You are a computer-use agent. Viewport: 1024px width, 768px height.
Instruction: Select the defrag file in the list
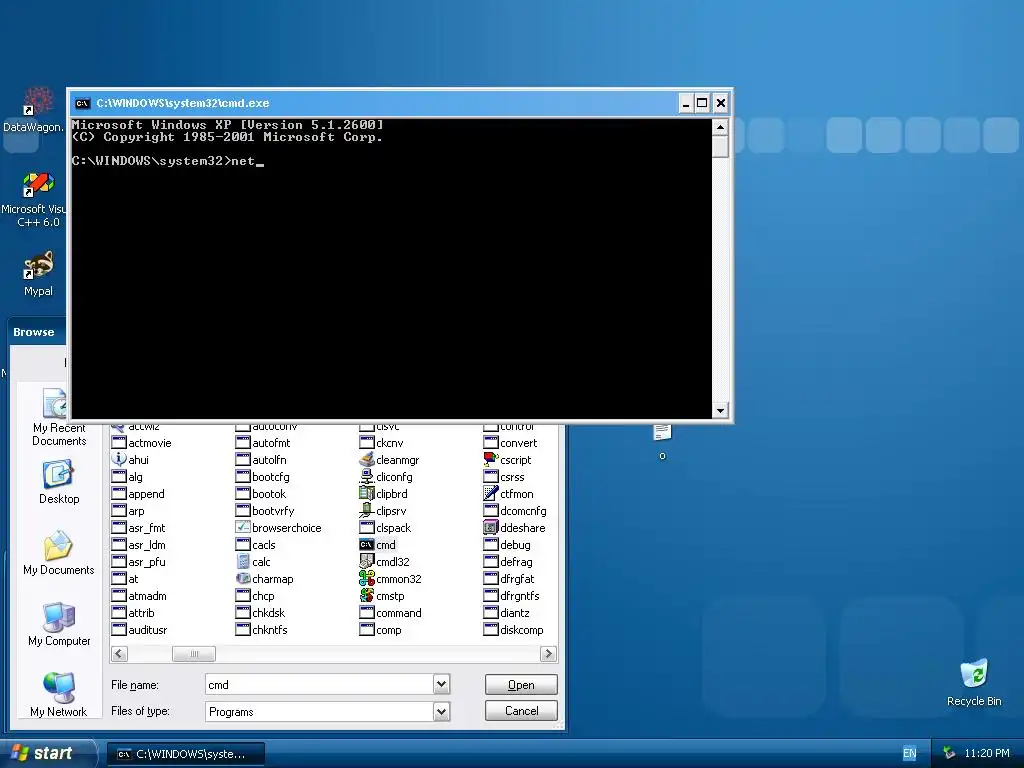click(508, 562)
